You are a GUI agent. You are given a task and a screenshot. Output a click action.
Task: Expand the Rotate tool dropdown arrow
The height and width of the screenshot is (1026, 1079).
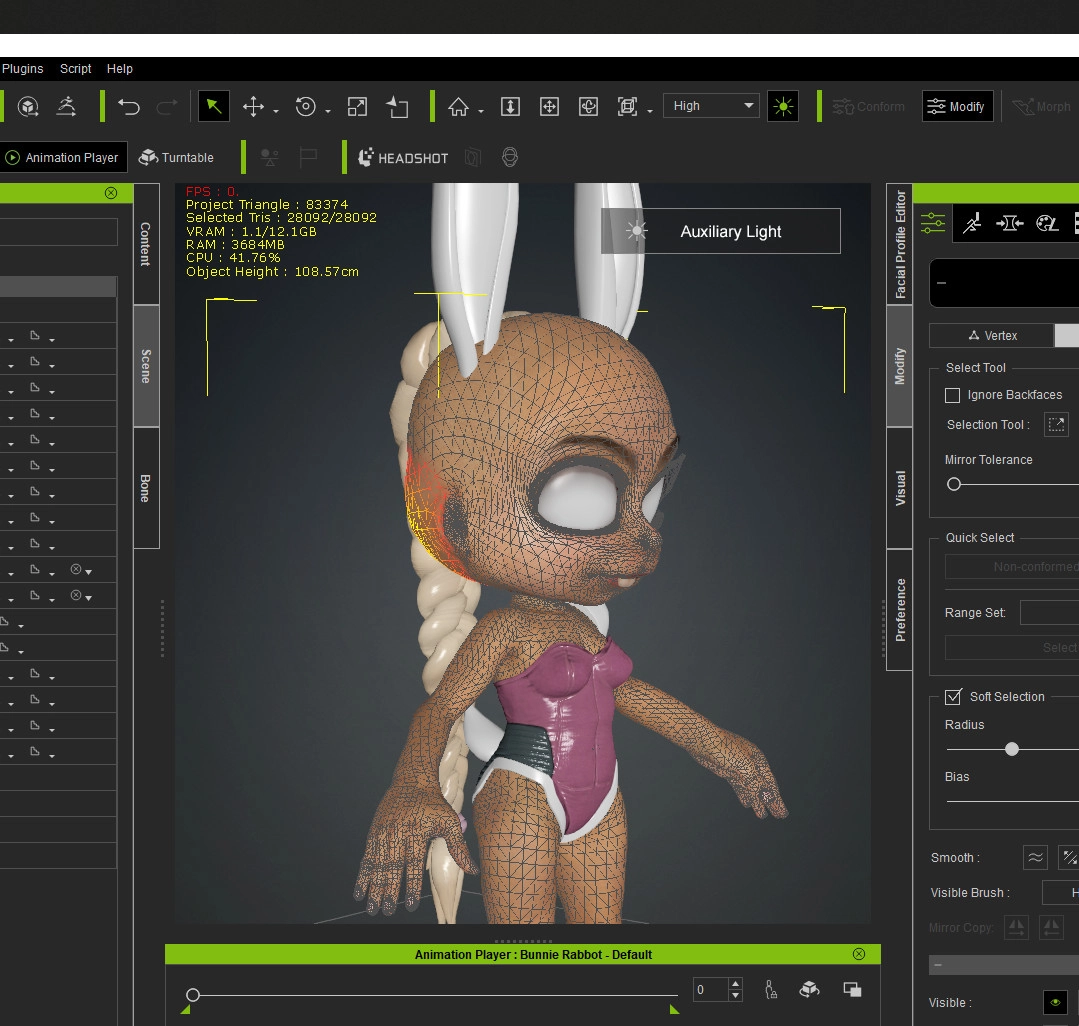click(x=328, y=110)
